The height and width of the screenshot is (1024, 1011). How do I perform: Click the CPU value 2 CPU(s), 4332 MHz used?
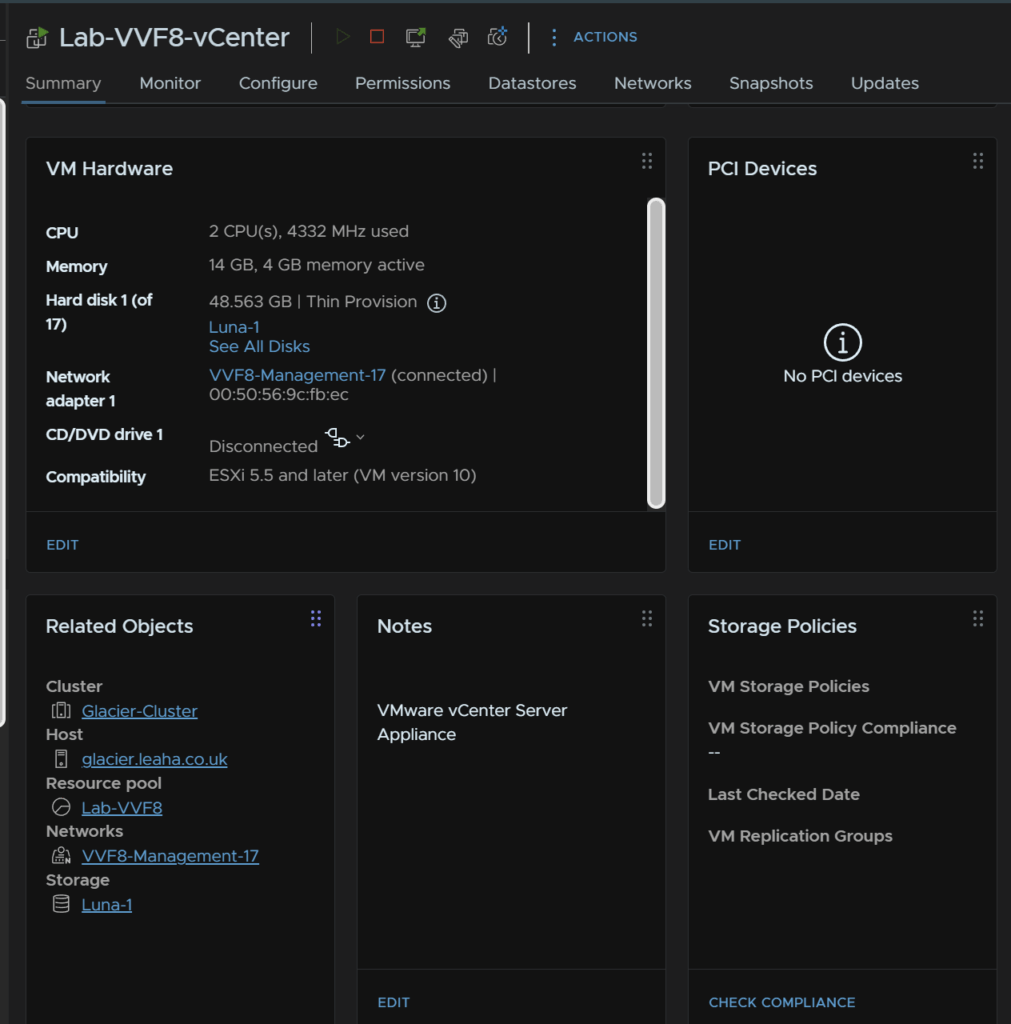tap(309, 231)
